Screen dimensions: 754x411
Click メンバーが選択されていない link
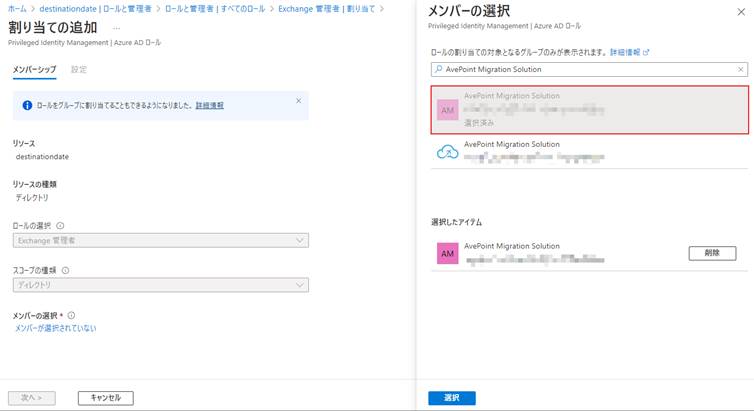[x=55, y=328]
